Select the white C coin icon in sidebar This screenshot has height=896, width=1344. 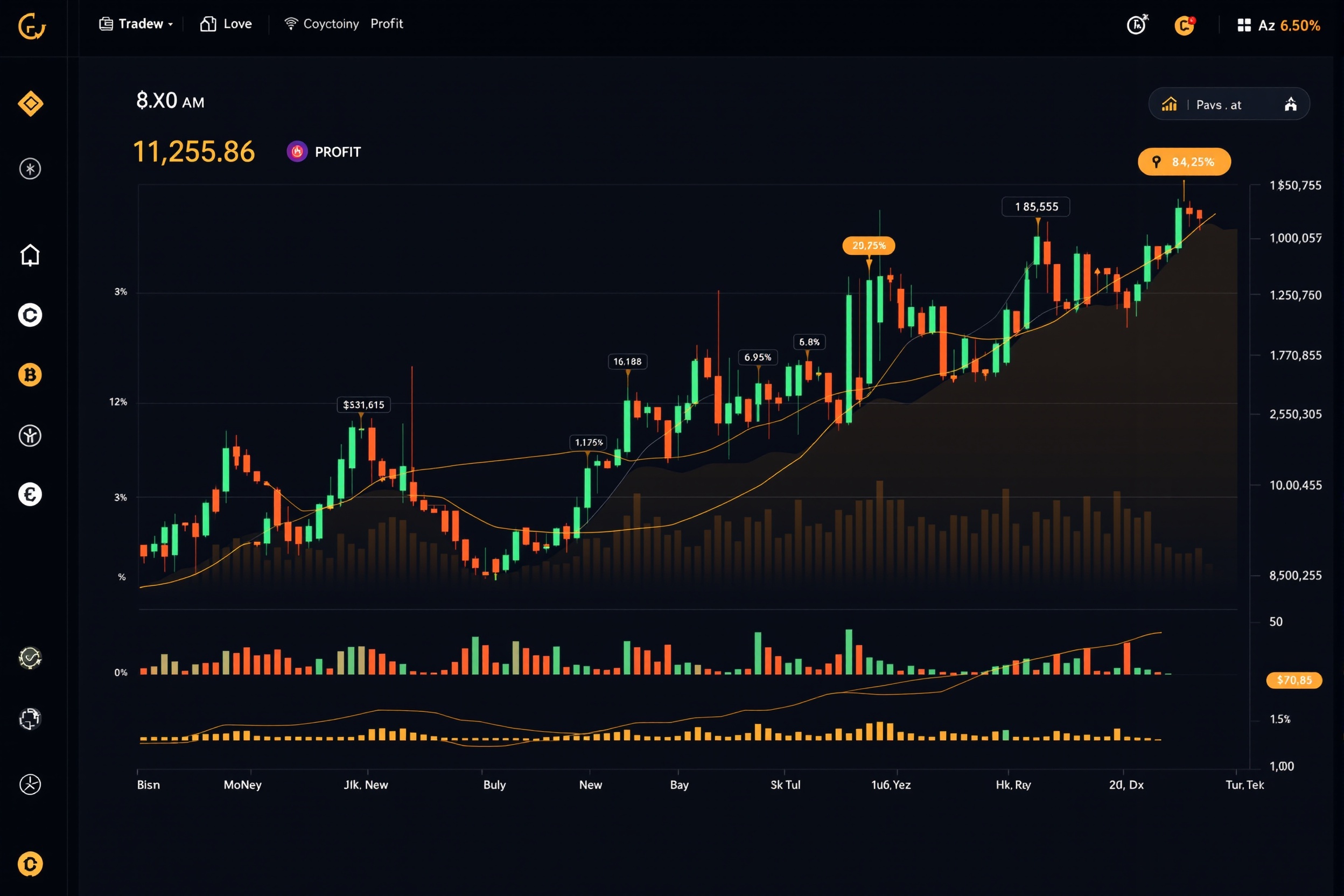tap(30, 315)
